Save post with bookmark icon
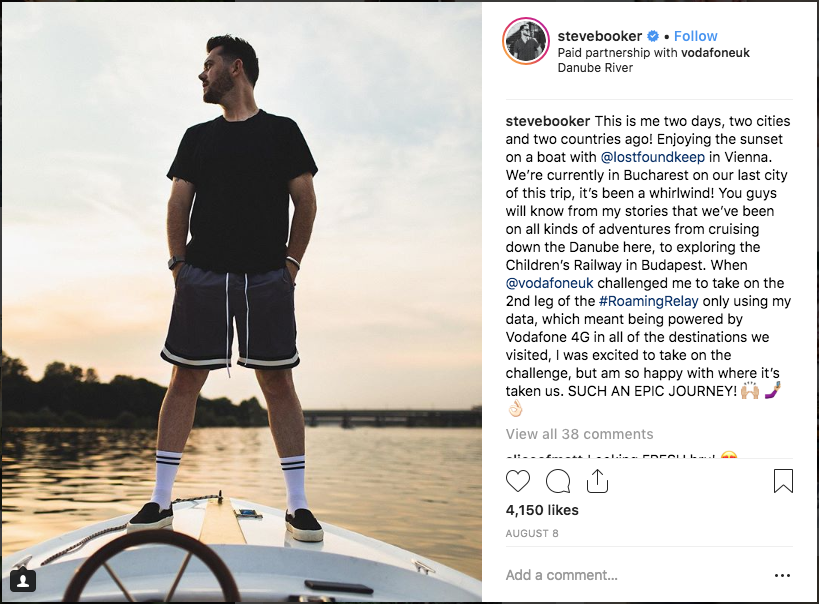This screenshot has height=604, width=819. pyautogui.click(x=783, y=482)
